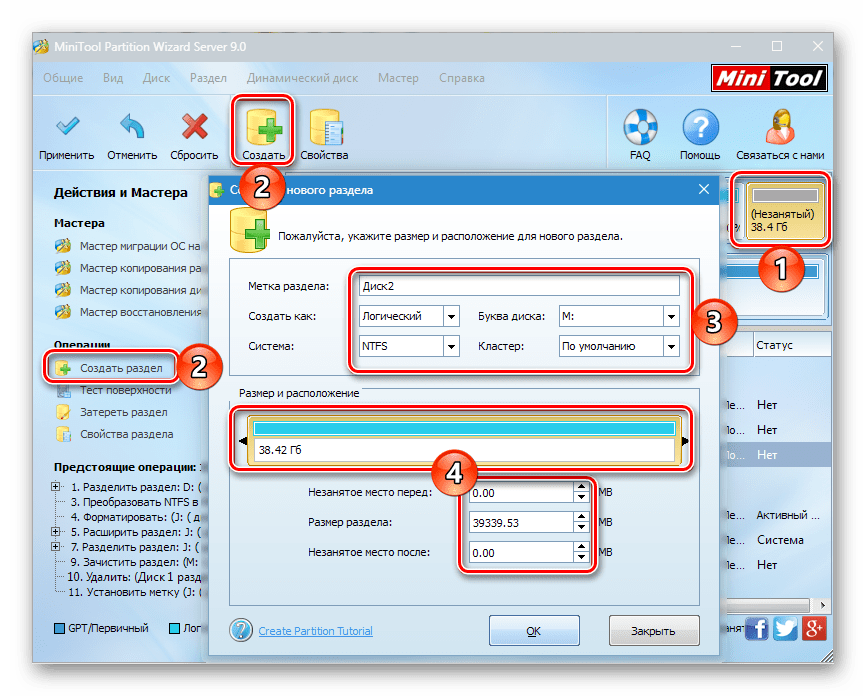Open the Google Plus share icon
Screen dimensions: 866x696
(814, 628)
